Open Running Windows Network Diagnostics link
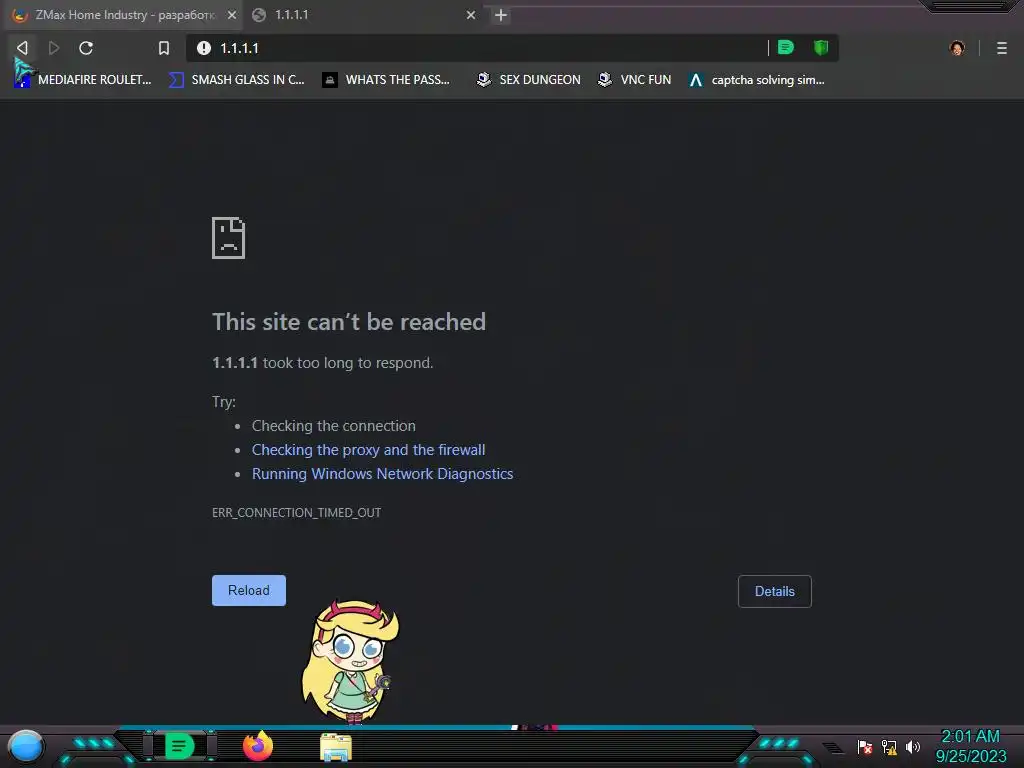 pyautogui.click(x=383, y=474)
